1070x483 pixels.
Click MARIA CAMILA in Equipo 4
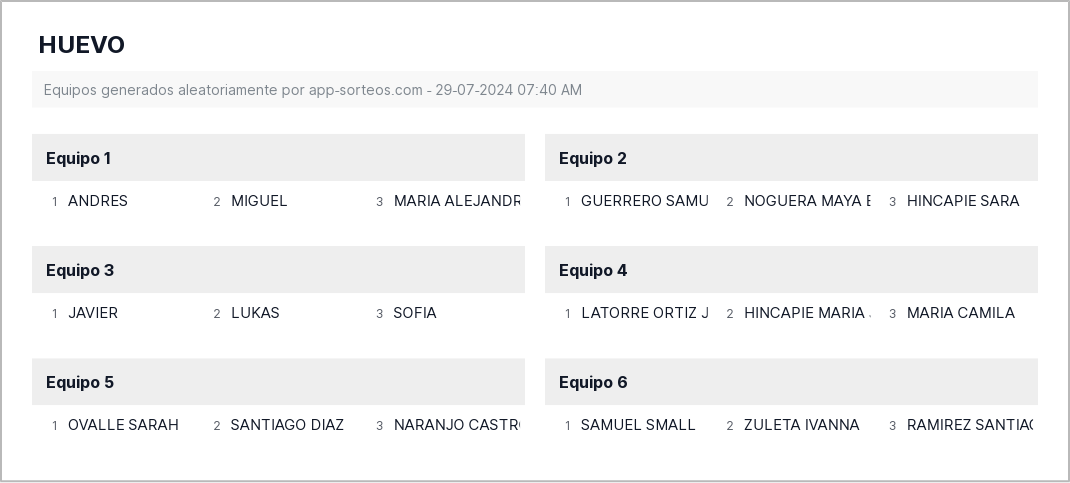961,313
